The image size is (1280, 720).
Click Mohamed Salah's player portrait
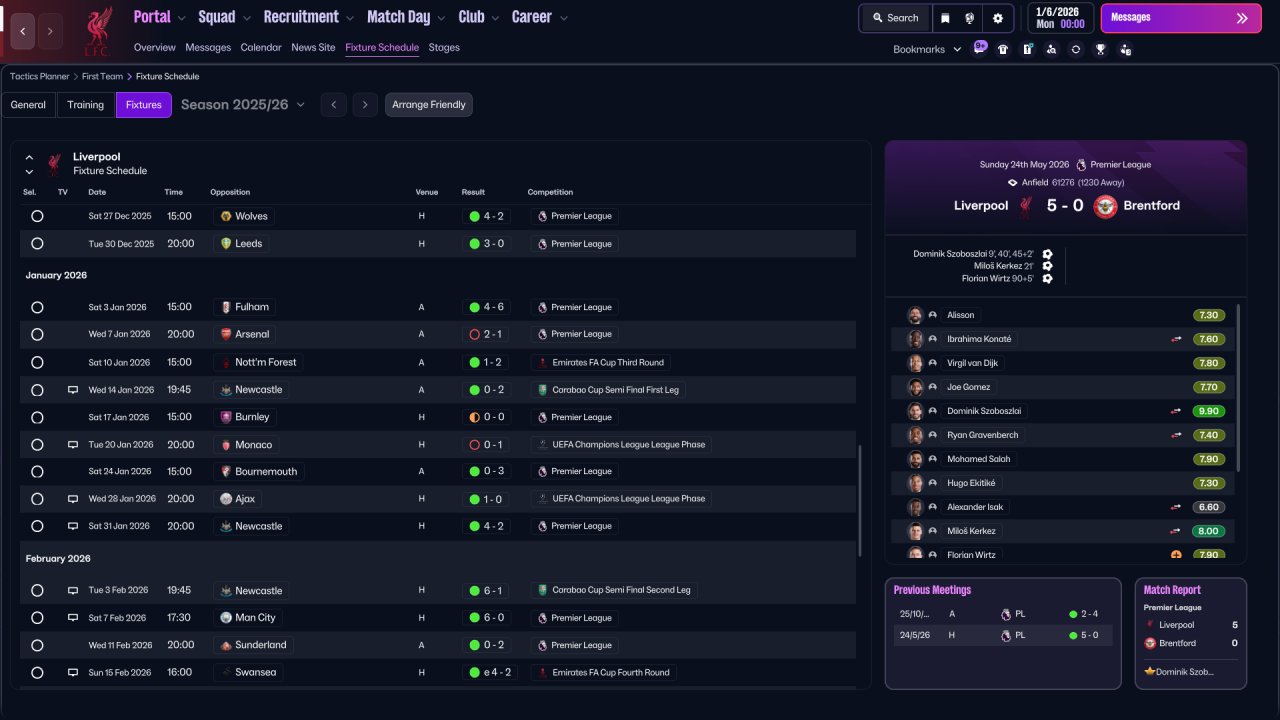(x=915, y=459)
